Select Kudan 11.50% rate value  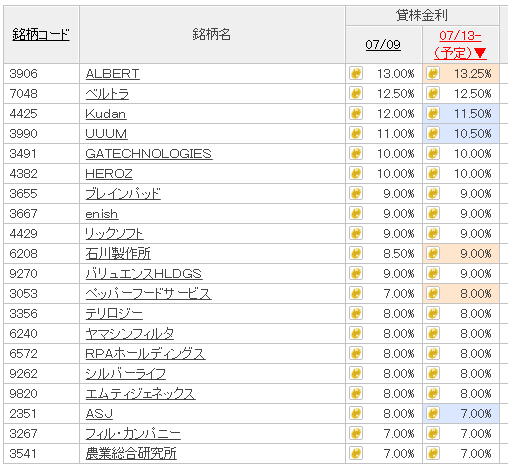coord(473,114)
